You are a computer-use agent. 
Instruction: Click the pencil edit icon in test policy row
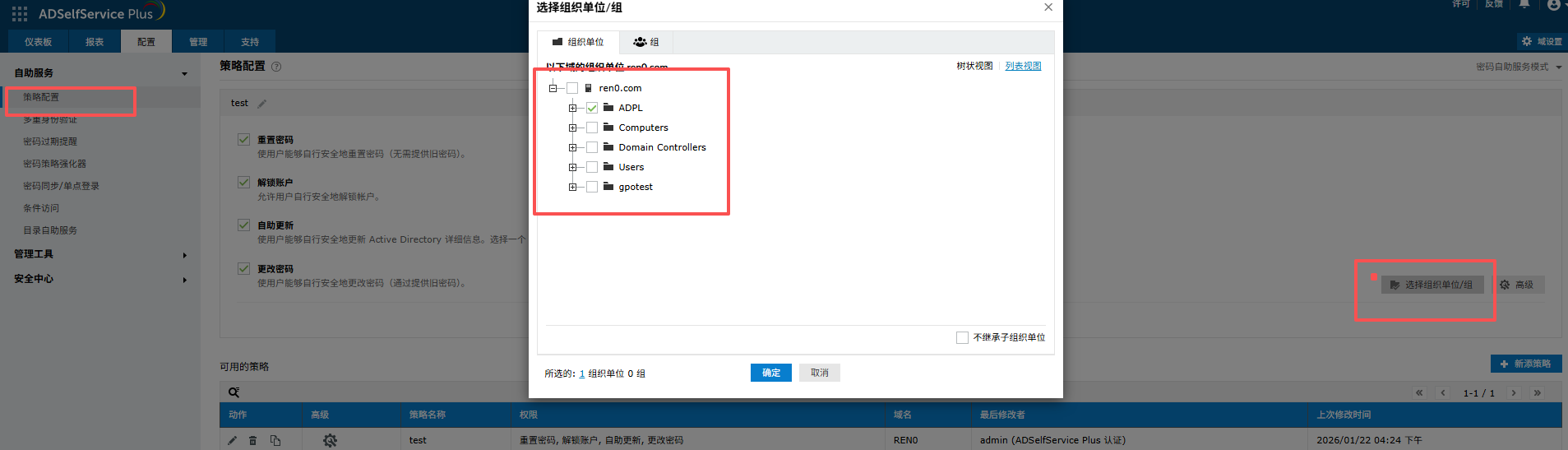click(233, 440)
